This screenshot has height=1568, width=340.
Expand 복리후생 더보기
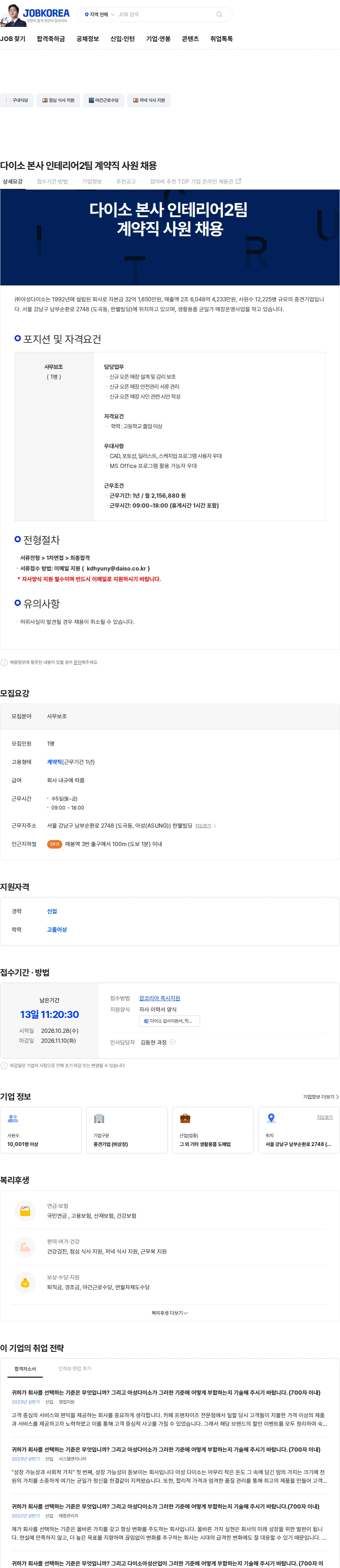(169, 1313)
